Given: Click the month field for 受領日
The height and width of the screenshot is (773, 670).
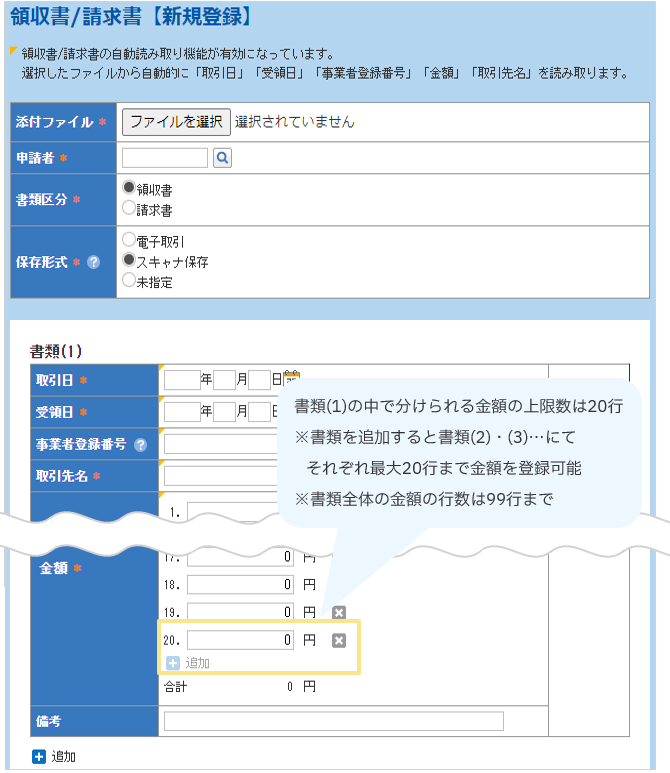Looking at the screenshot, I should 224,412.
